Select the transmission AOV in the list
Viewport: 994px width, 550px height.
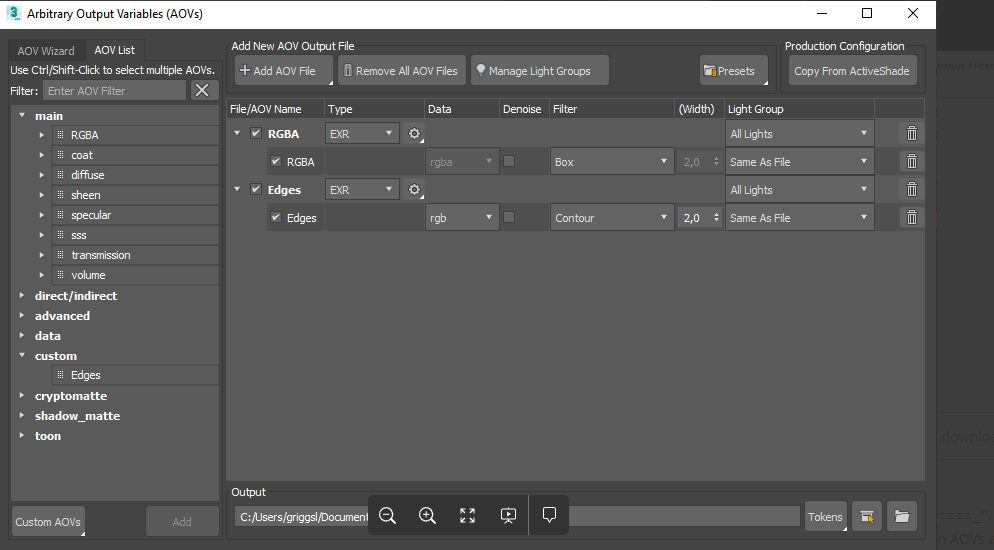(x=135, y=255)
